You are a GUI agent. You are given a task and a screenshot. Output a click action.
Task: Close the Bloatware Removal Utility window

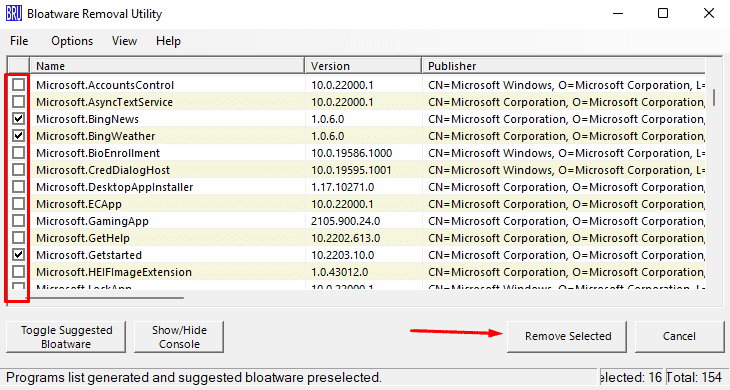709,13
